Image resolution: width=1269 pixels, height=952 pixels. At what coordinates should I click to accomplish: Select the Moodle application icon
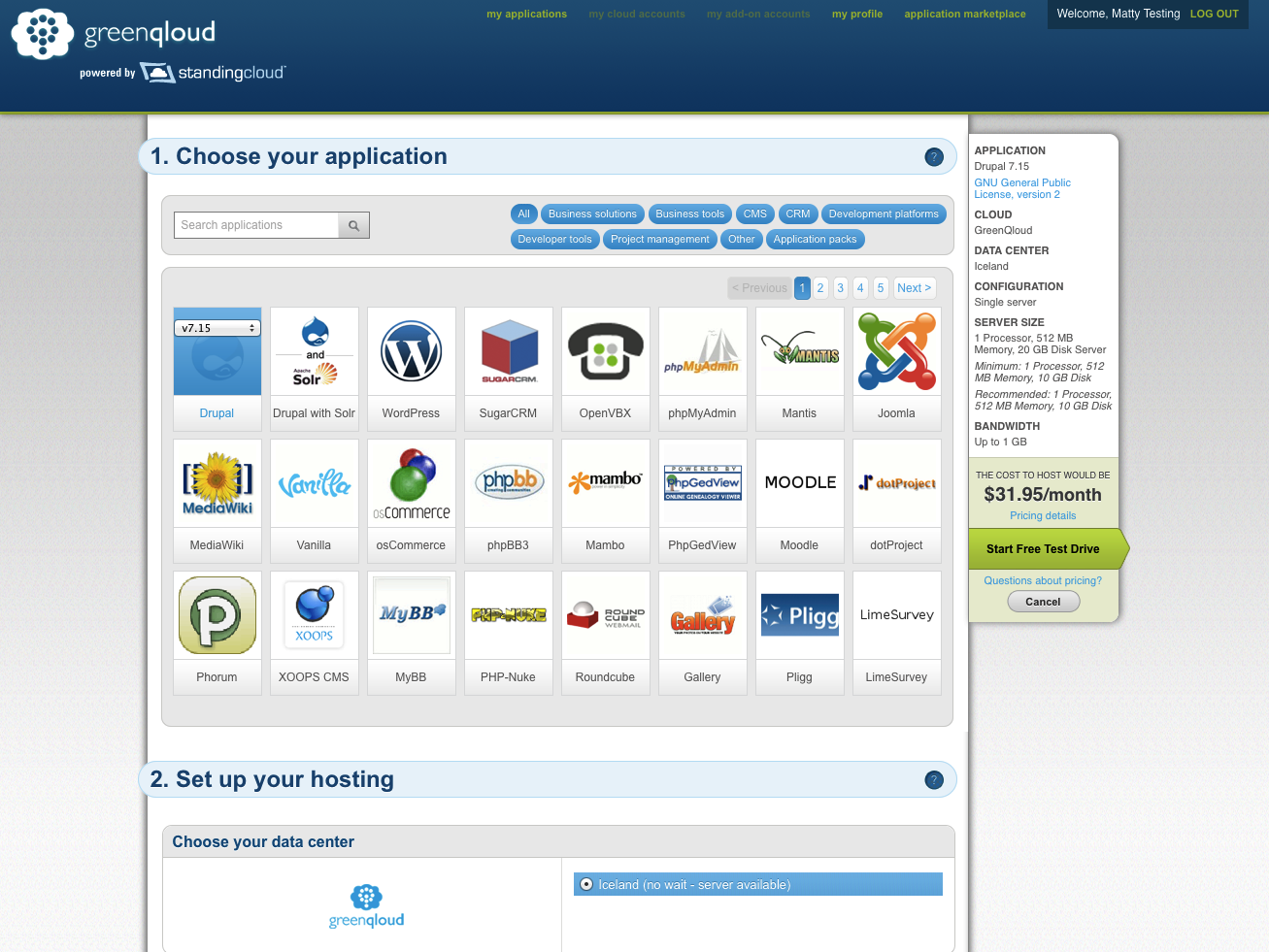800,483
